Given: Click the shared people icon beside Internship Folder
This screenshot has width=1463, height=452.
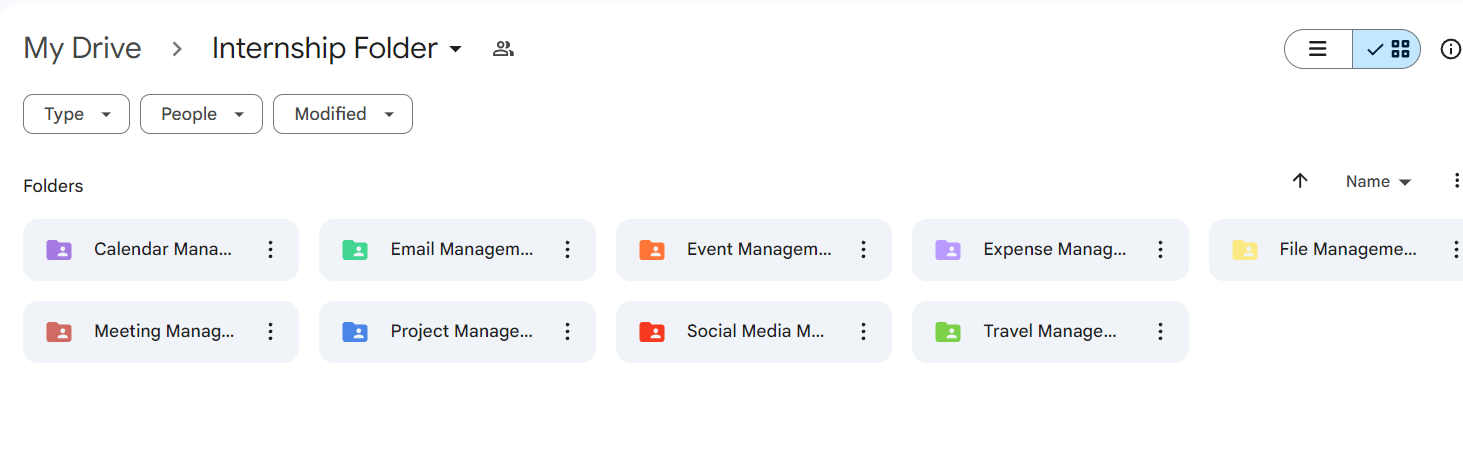Looking at the screenshot, I should tap(503, 48).
